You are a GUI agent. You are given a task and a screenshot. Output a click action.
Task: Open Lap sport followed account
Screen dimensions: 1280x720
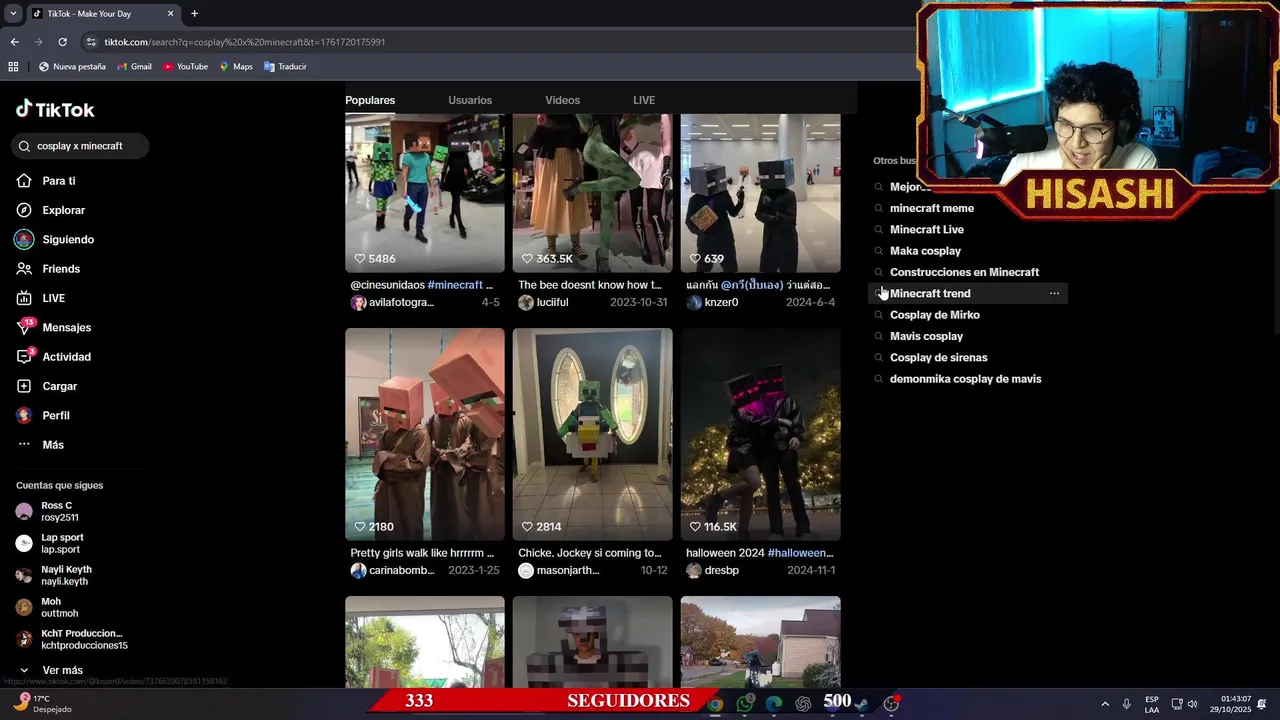[50, 543]
